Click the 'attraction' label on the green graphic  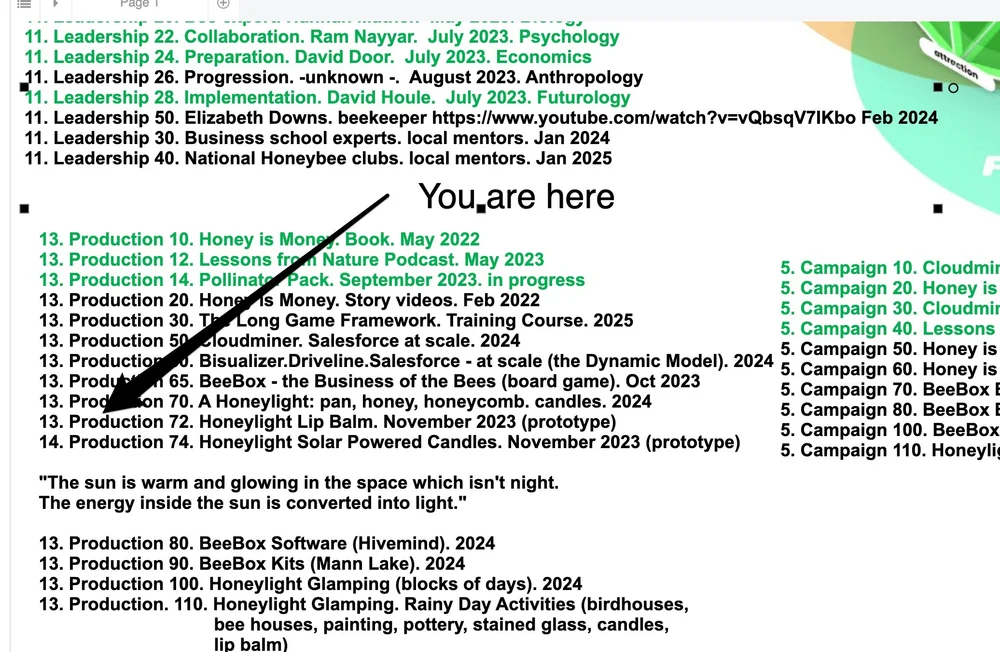pyautogui.click(x=955, y=63)
